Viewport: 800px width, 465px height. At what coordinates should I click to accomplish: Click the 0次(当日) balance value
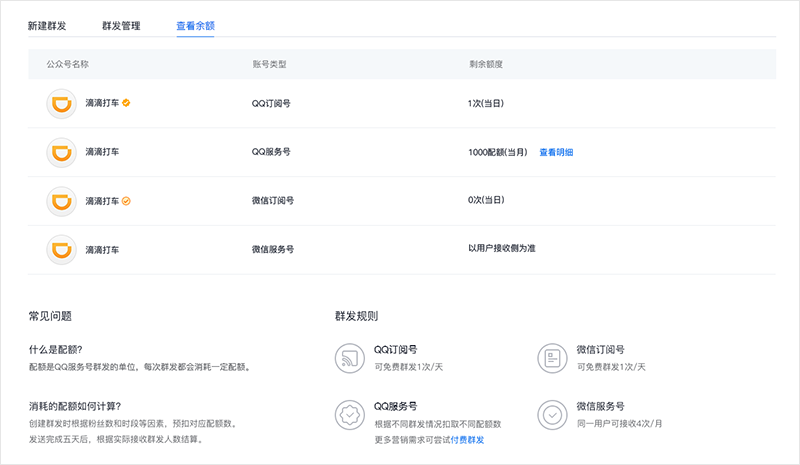point(486,200)
